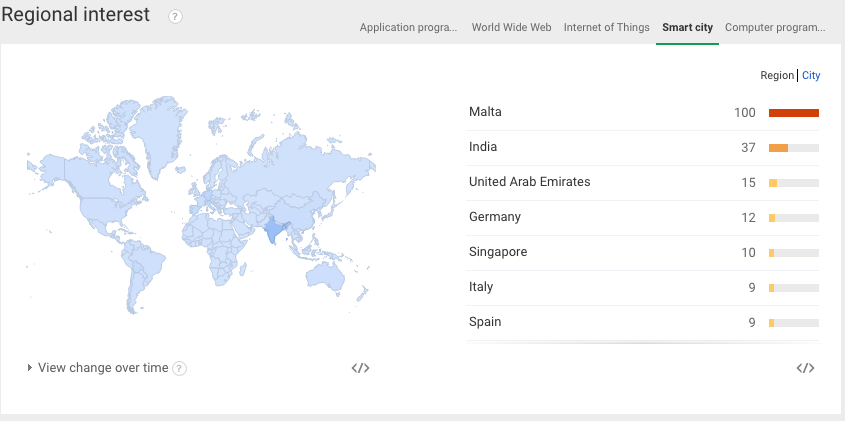845x421 pixels.
Task: Switch to Application programming tab
Action: (x=408, y=28)
